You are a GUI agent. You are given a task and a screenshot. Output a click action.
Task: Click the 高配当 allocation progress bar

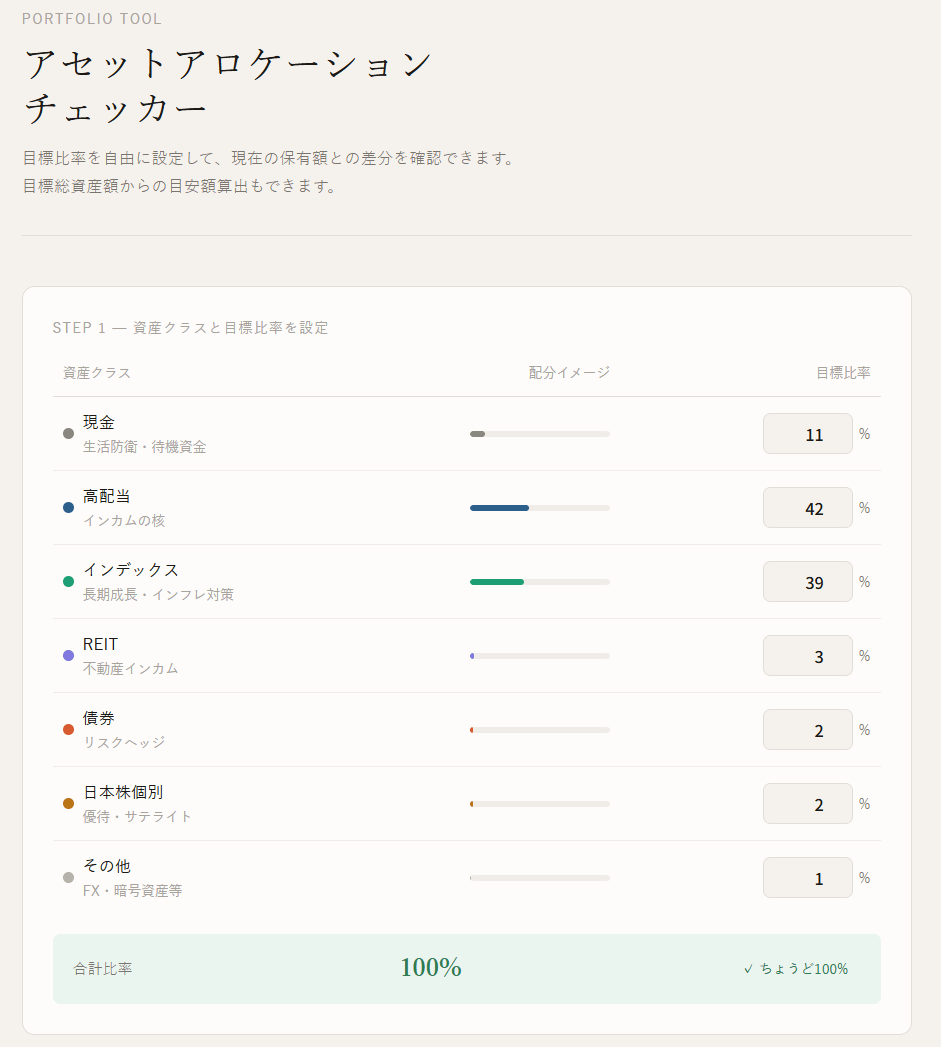click(x=539, y=508)
